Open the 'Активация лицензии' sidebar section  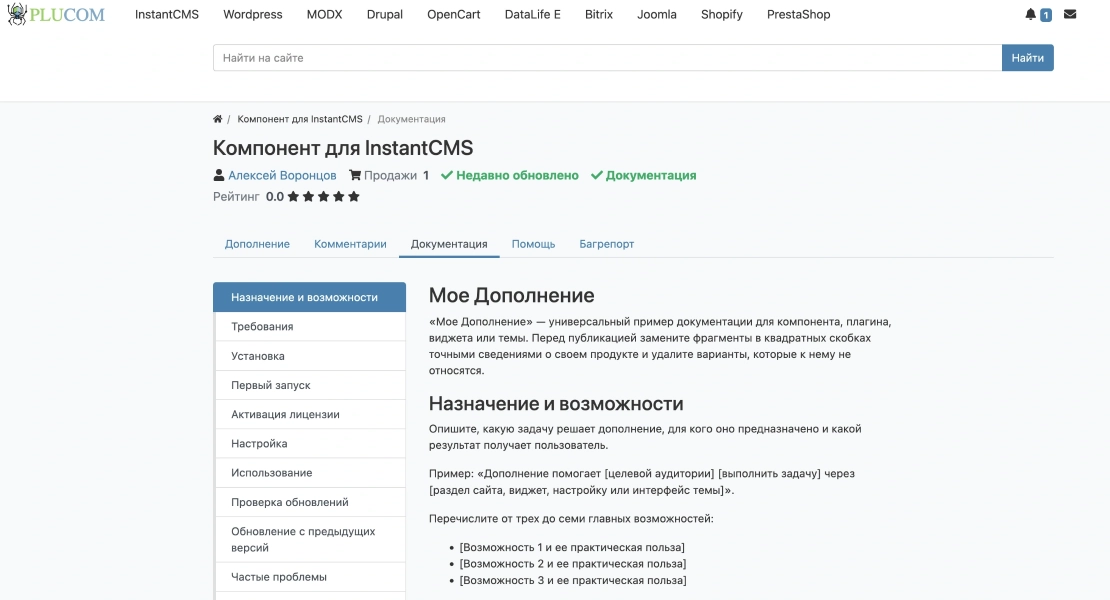pos(309,414)
